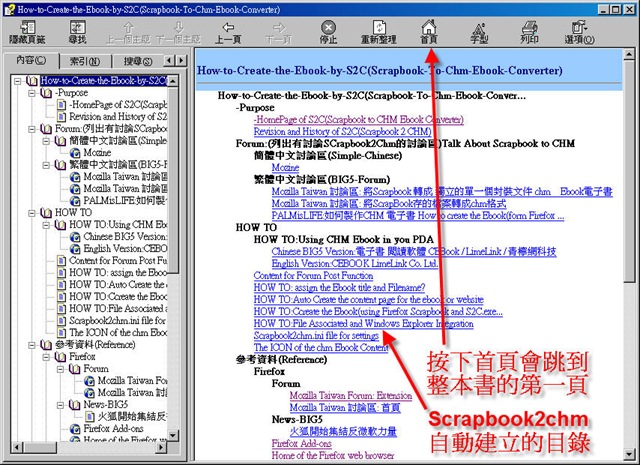Click web icon beside English Version:CEBO tree item
The width and height of the screenshot is (640, 465).
[75, 249]
